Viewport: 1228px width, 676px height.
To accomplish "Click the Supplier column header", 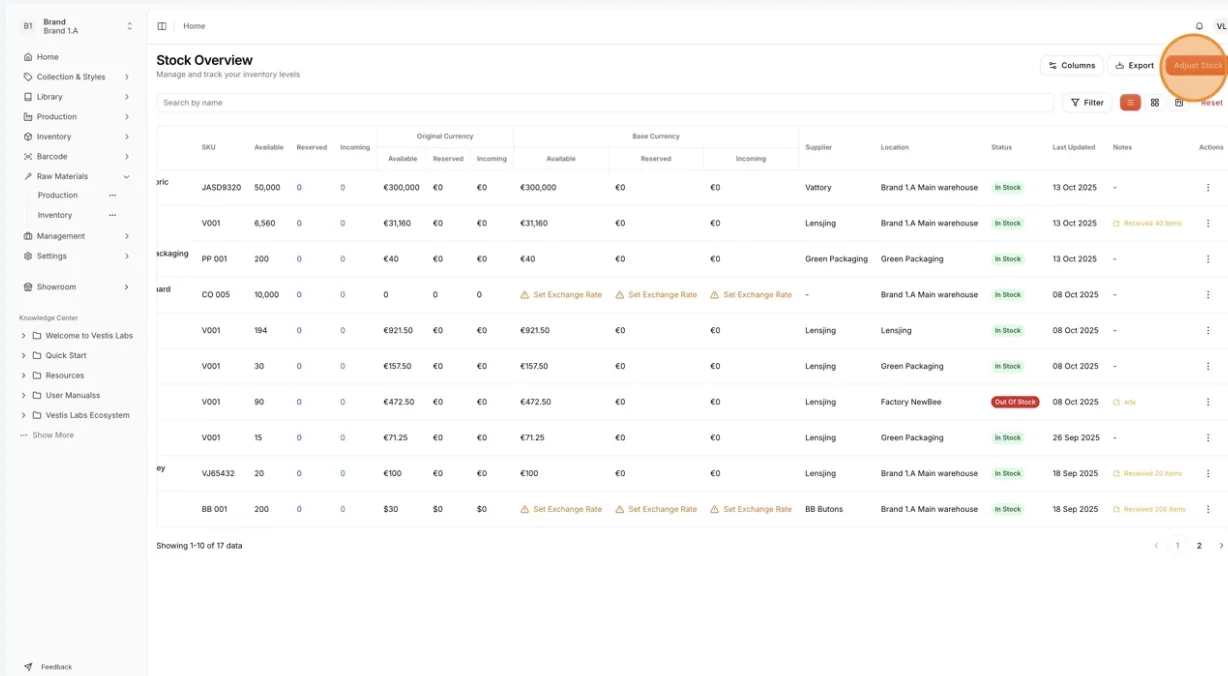I will pos(818,148).
